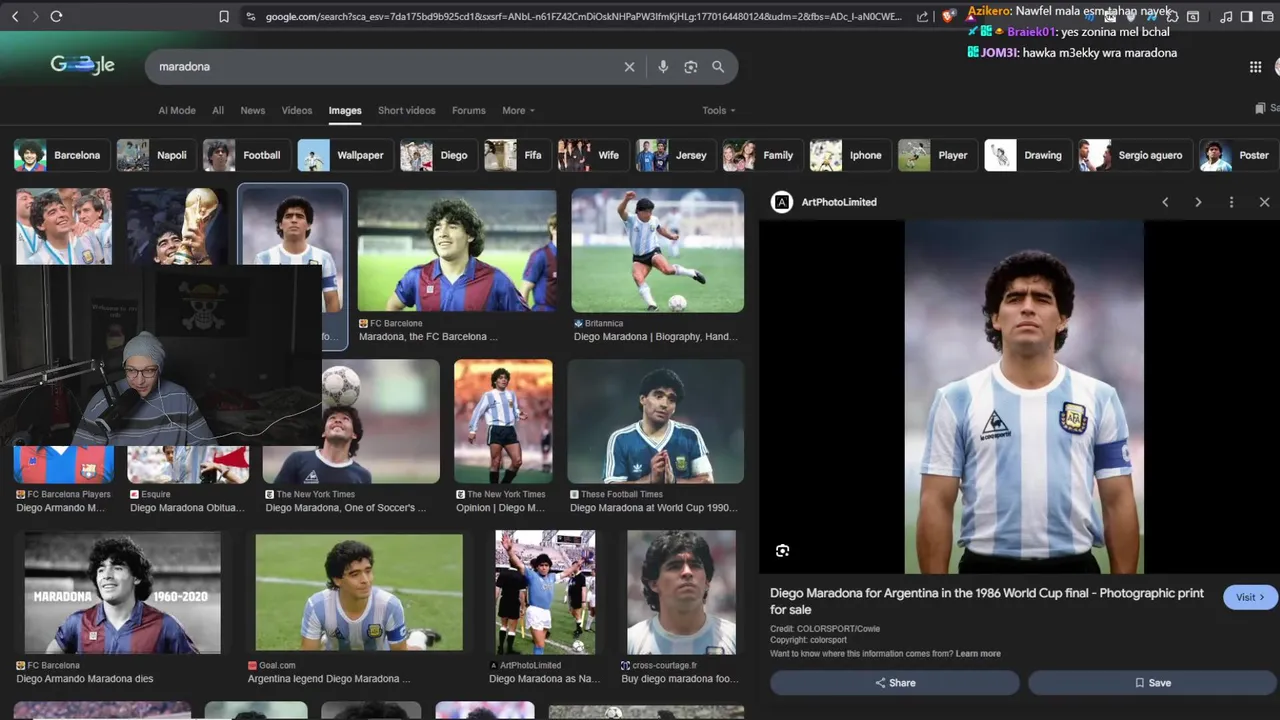Click the site info icon in address bar
This screenshot has width=1280, height=720.
(x=250, y=16)
